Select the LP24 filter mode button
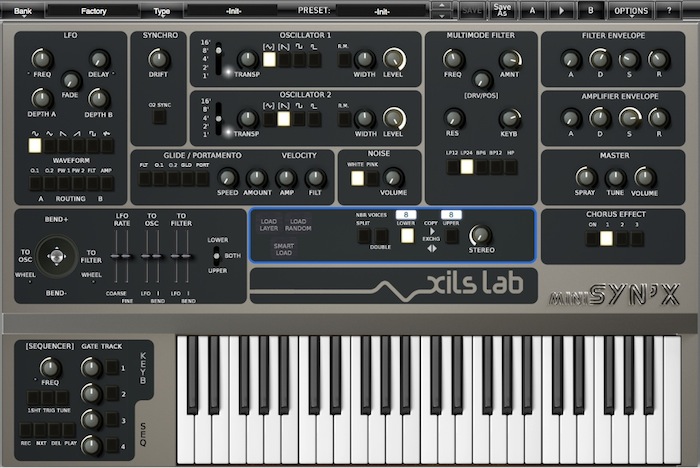700x468 pixels. [467, 167]
